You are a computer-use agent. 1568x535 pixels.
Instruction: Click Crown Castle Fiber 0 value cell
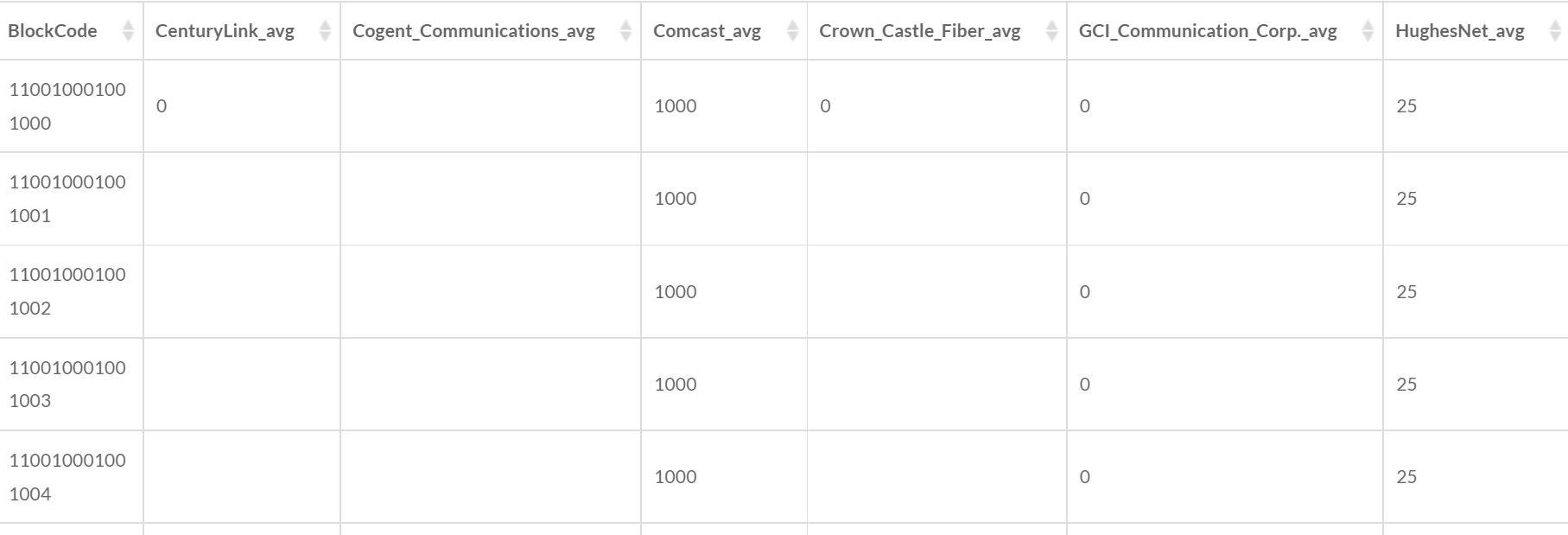(825, 106)
